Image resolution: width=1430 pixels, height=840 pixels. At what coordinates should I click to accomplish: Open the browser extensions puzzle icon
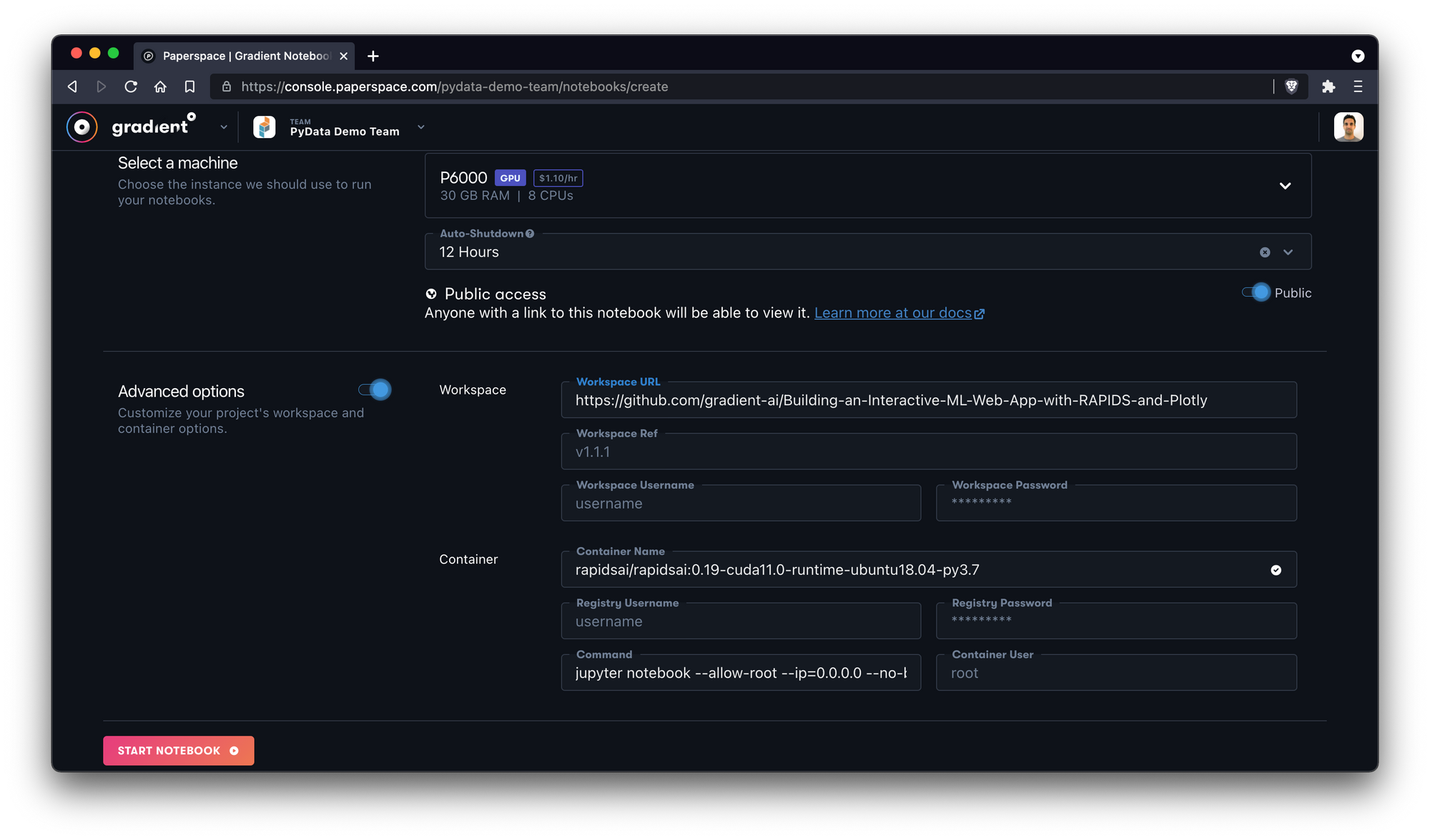tap(1328, 87)
